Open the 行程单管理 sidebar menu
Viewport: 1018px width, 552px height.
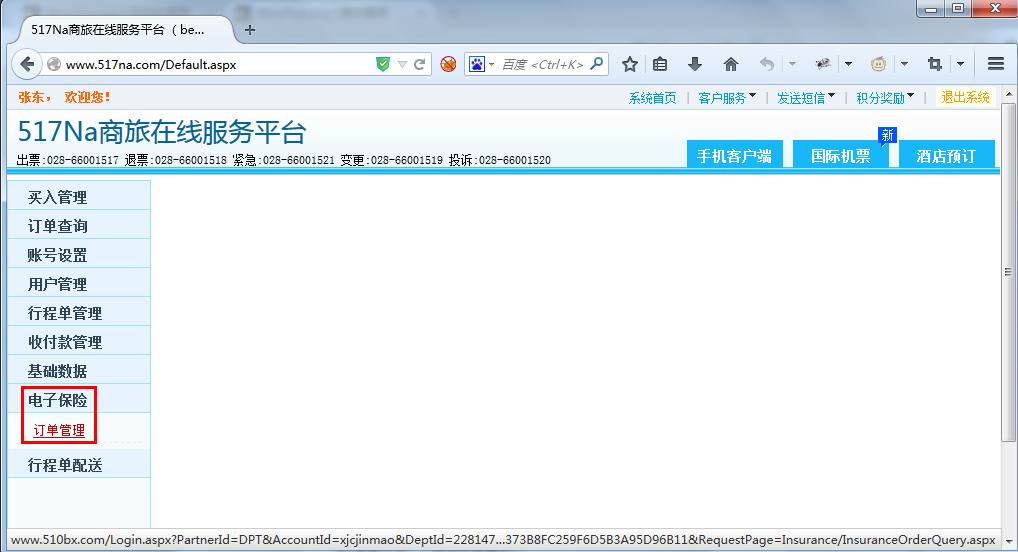[x=79, y=313]
